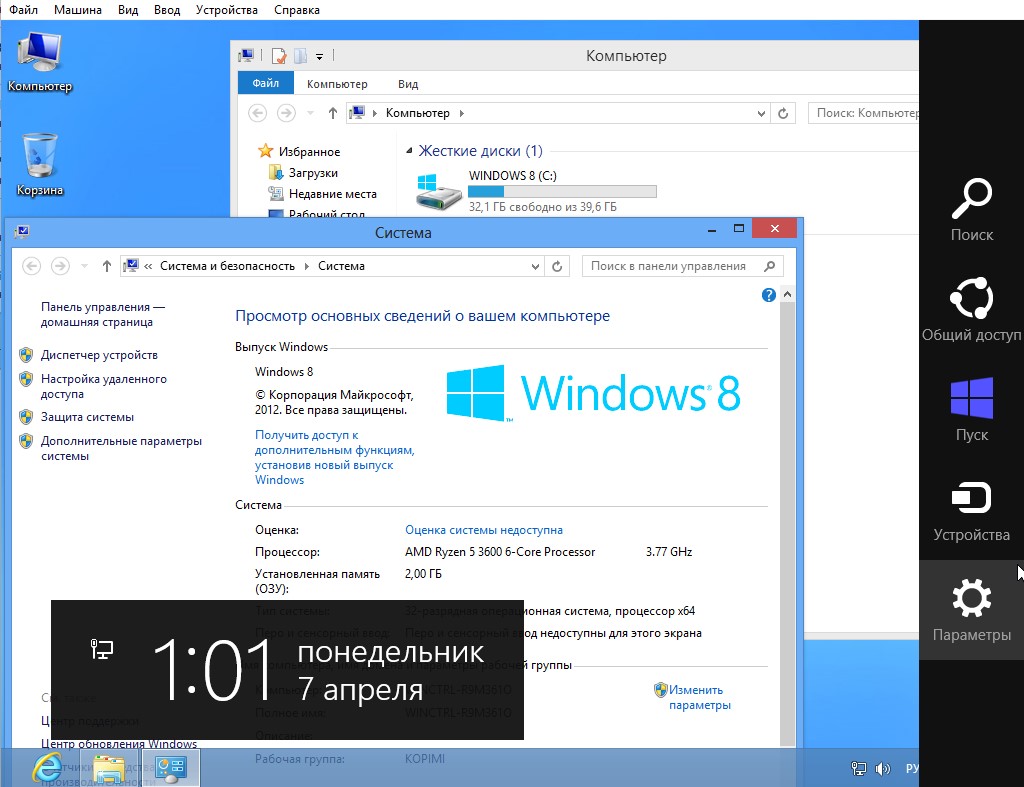Open the Search (Поиск) charm

[x=971, y=210]
